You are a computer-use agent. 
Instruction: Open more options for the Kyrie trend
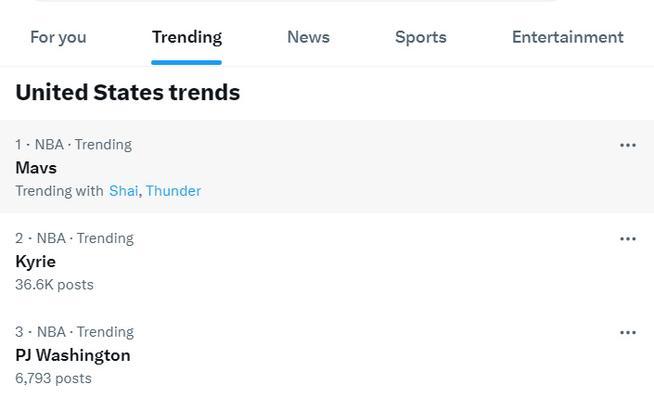(628, 239)
